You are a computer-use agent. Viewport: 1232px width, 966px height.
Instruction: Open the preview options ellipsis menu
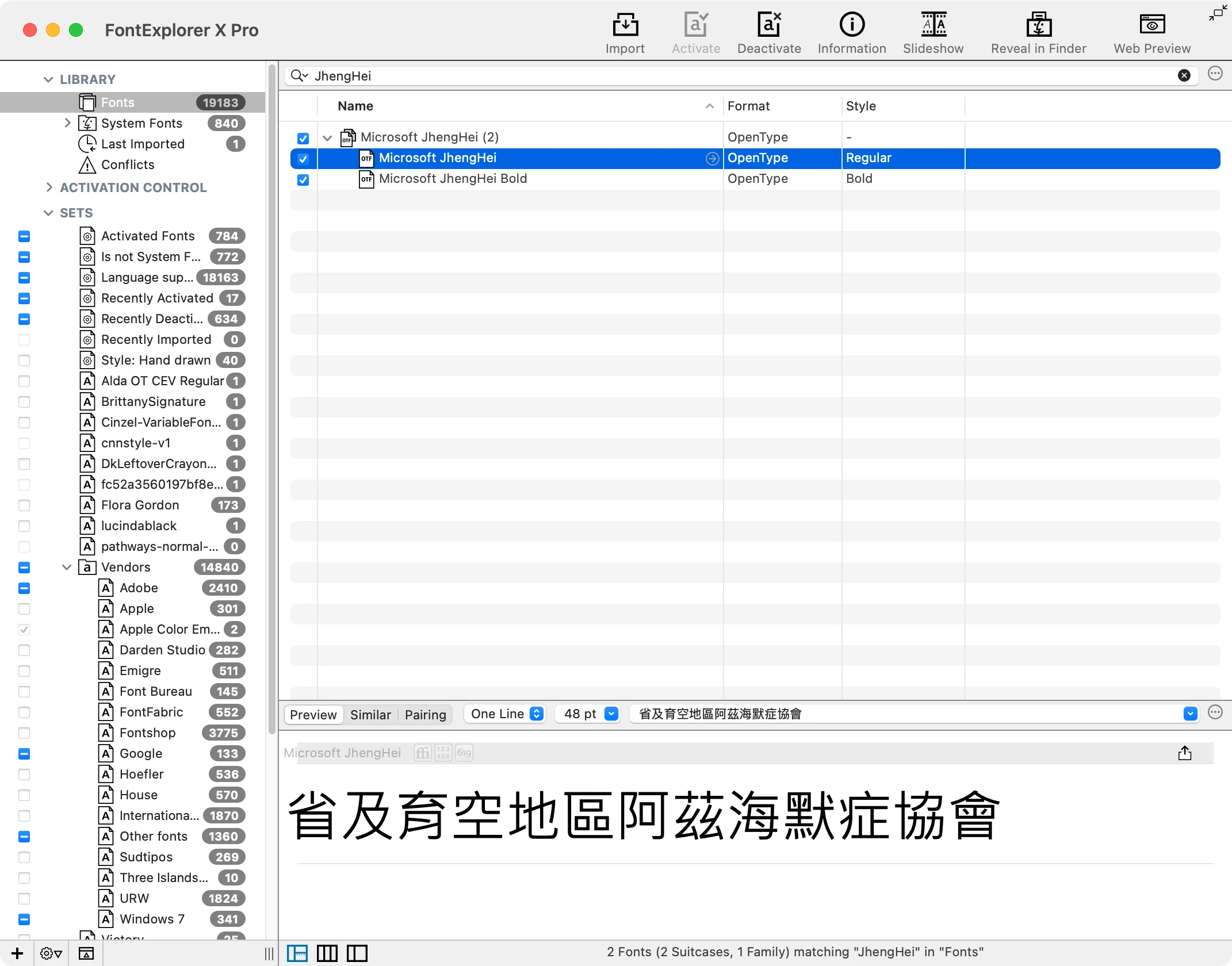[1215, 713]
